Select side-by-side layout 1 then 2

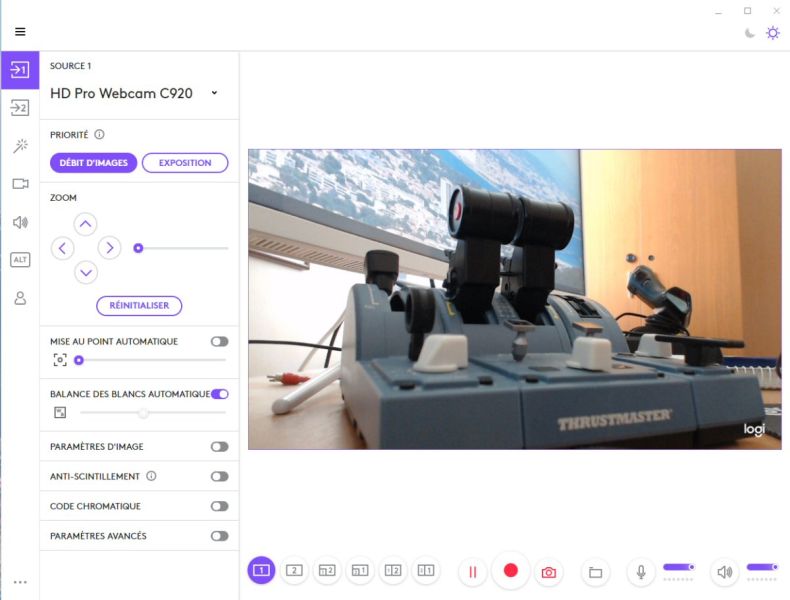(393, 570)
